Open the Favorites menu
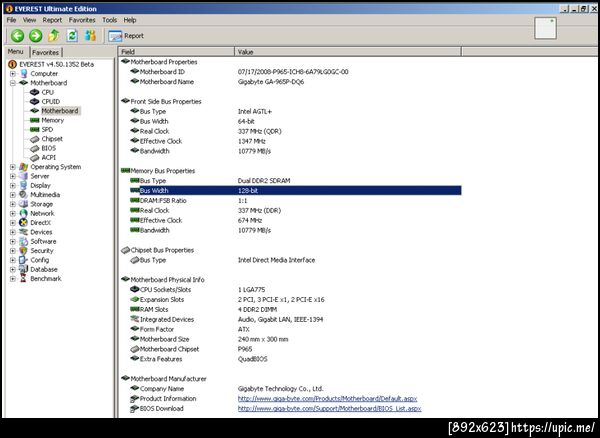Image resolution: width=600 pixels, height=438 pixels. [82, 20]
